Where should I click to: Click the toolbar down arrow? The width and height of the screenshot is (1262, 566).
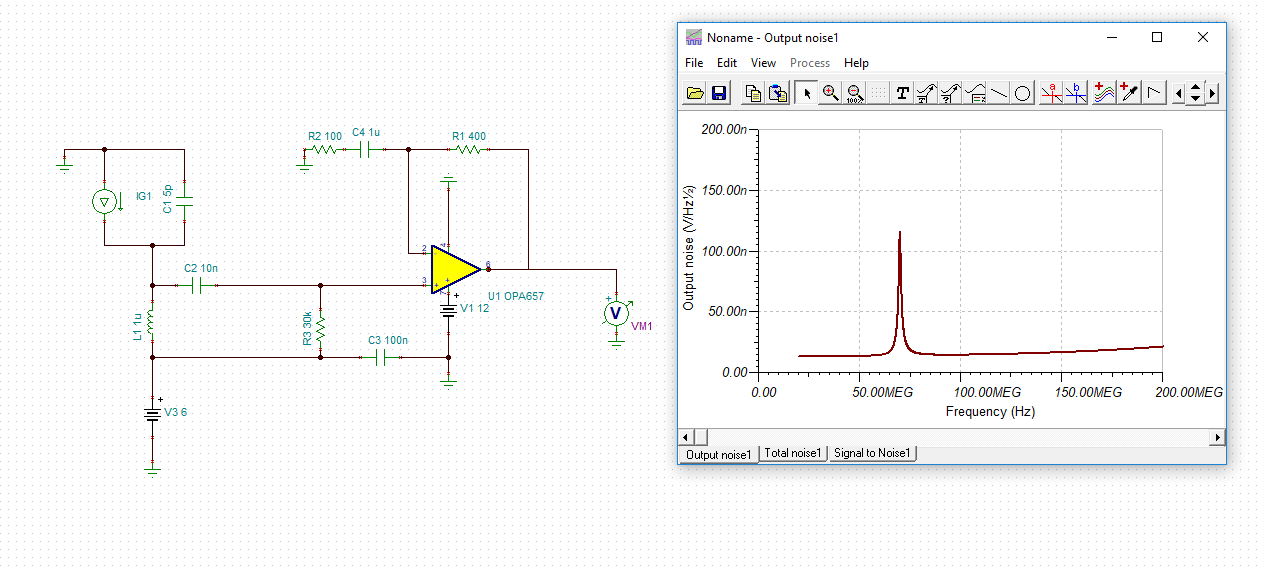pyautogui.click(x=1196, y=99)
